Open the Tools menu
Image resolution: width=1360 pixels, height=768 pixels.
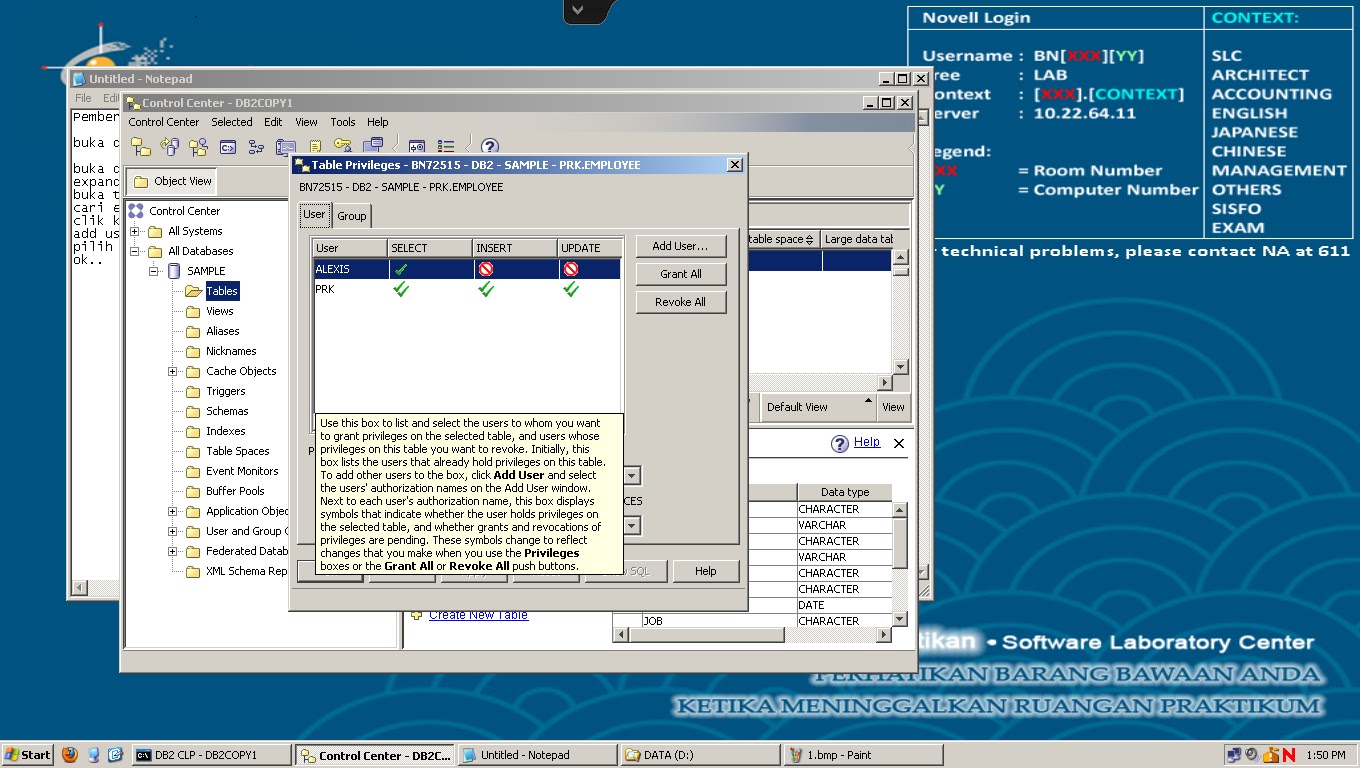click(343, 122)
